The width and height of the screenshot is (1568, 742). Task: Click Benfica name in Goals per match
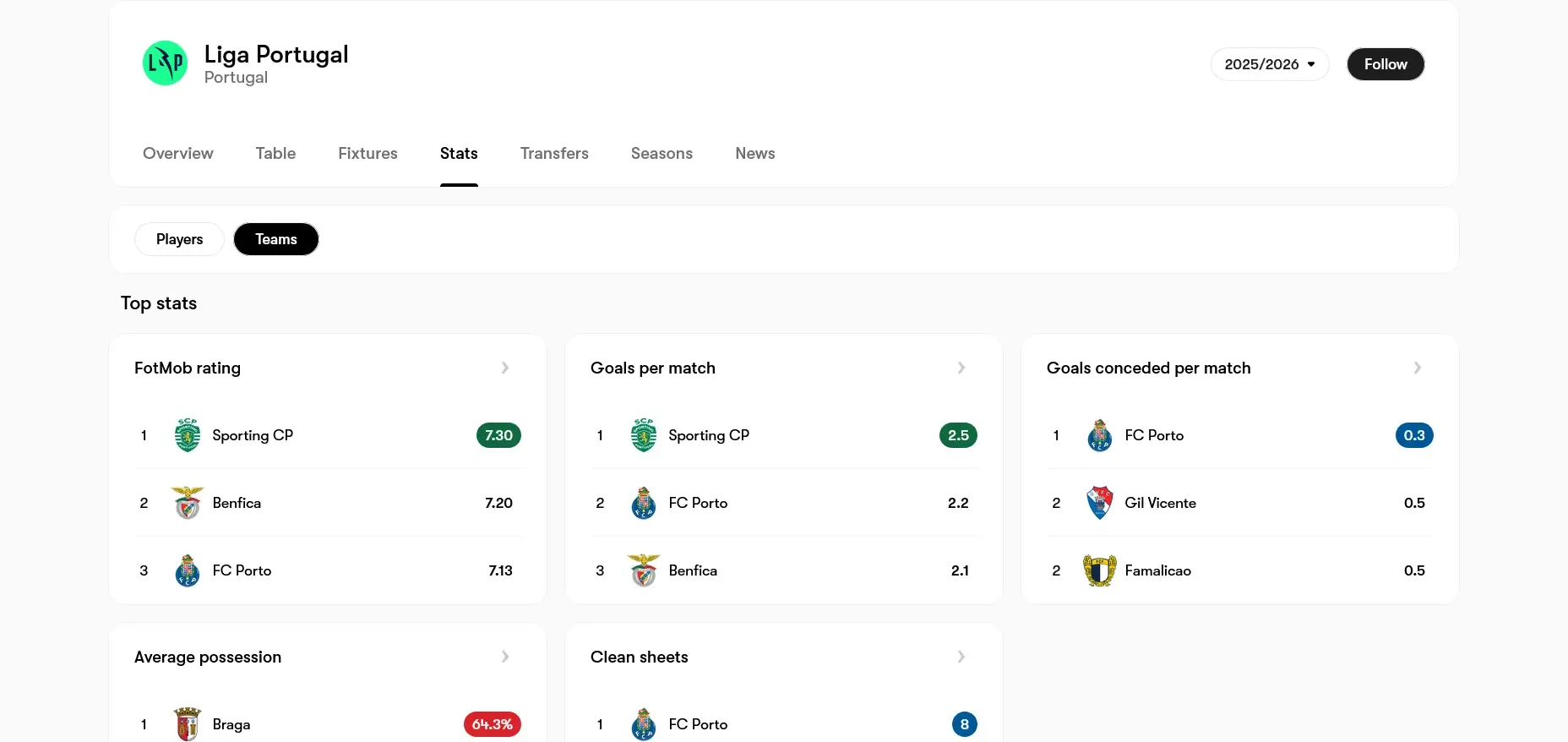coord(693,570)
